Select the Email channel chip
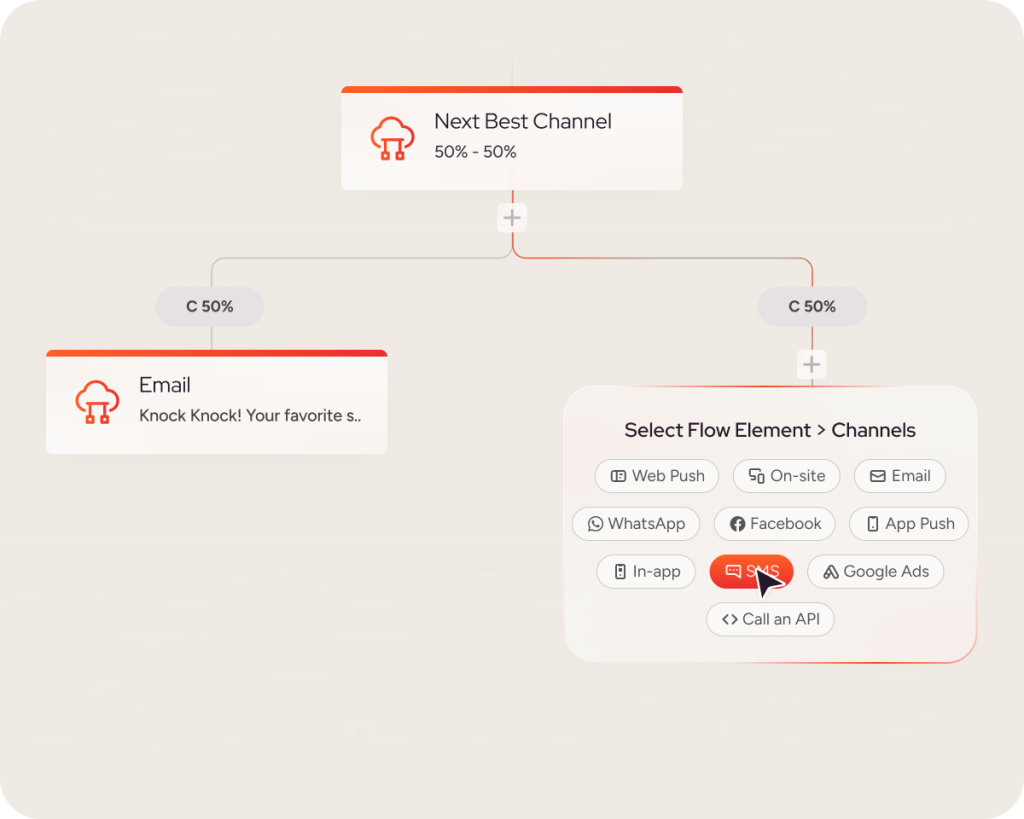Screen dimensions: 1024x819 point(900,476)
